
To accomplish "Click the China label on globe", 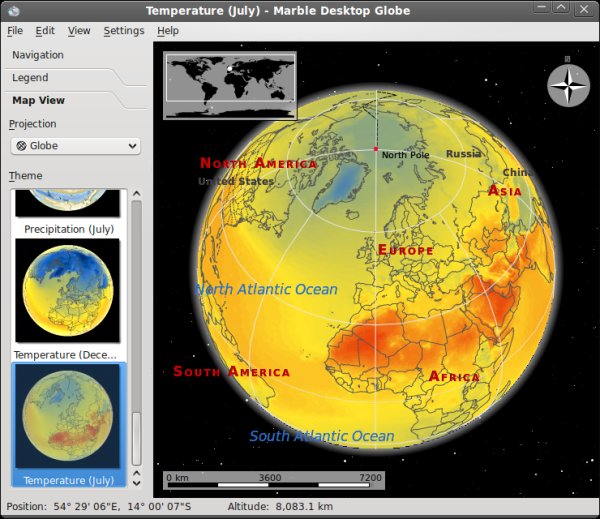I will [x=518, y=173].
